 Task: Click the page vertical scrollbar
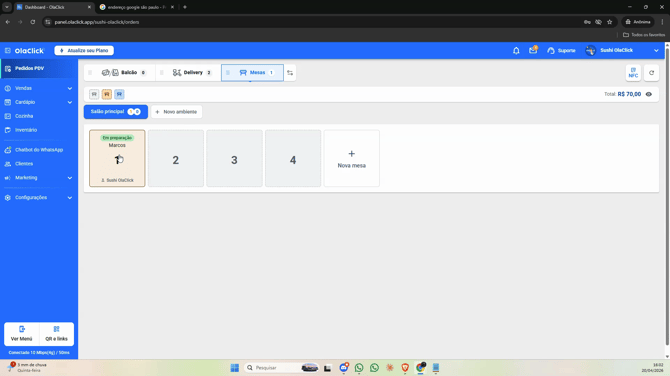[x=667, y=197]
